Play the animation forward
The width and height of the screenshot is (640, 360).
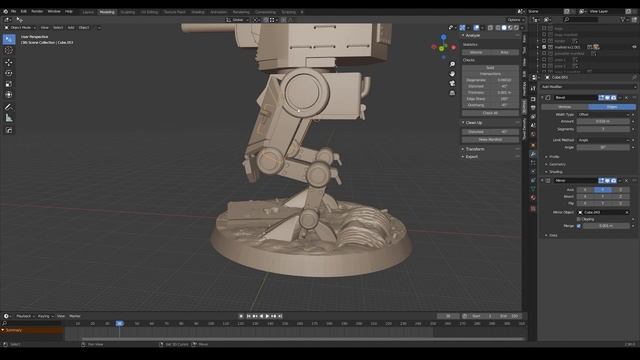coord(267,316)
